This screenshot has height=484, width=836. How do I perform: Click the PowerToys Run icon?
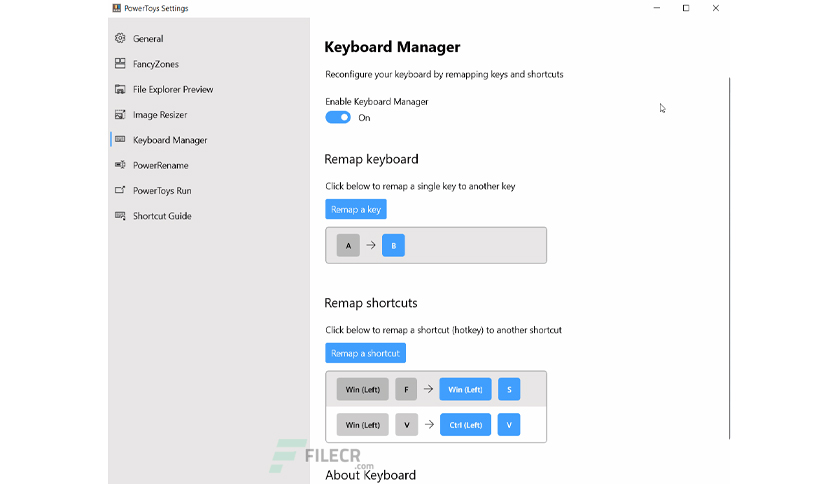[120, 190]
